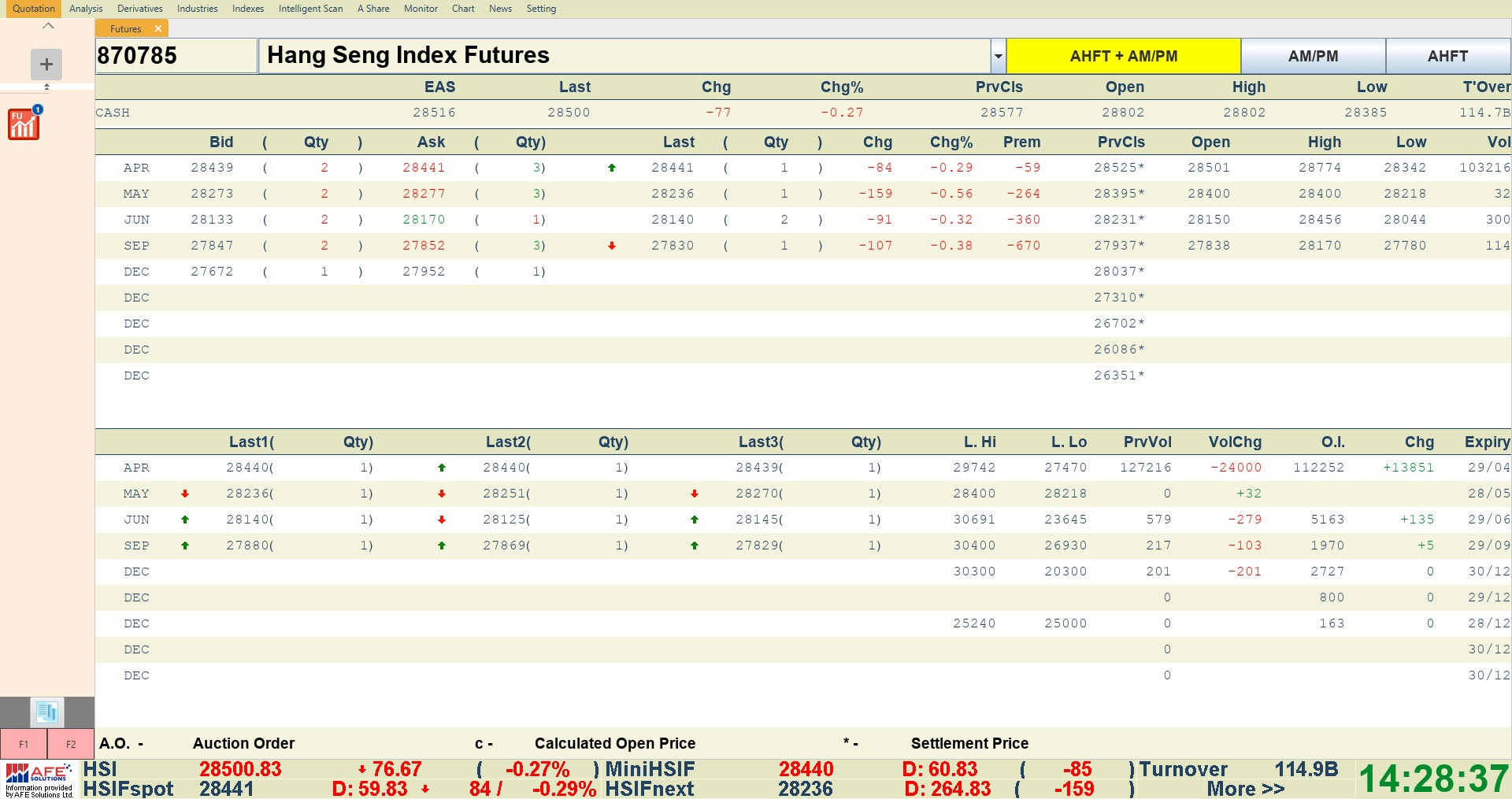Click the clock display 14:28:37
This screenshot has height=799, width=1512.
[x=1433, y=779]
